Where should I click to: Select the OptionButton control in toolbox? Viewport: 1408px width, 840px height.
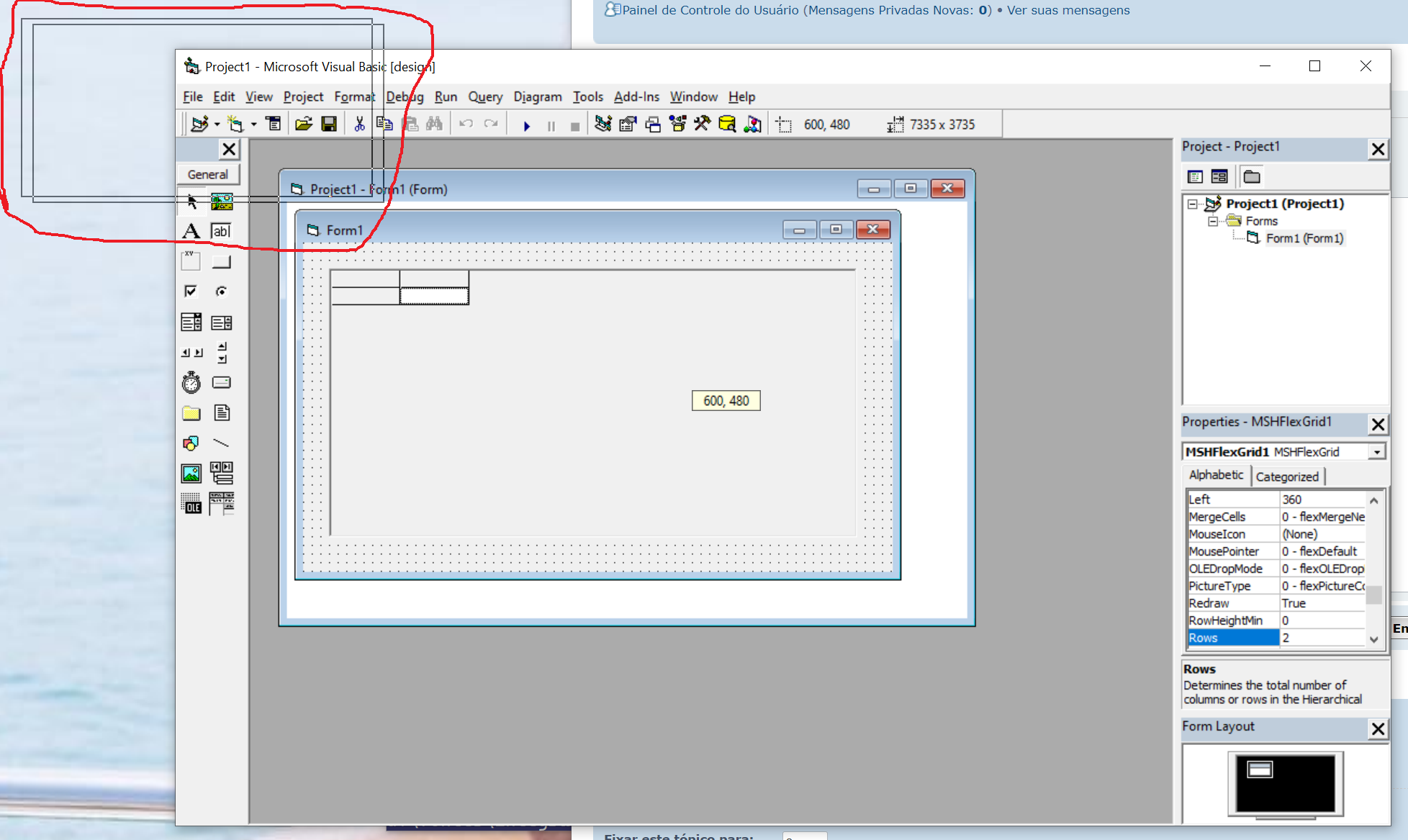221,291
